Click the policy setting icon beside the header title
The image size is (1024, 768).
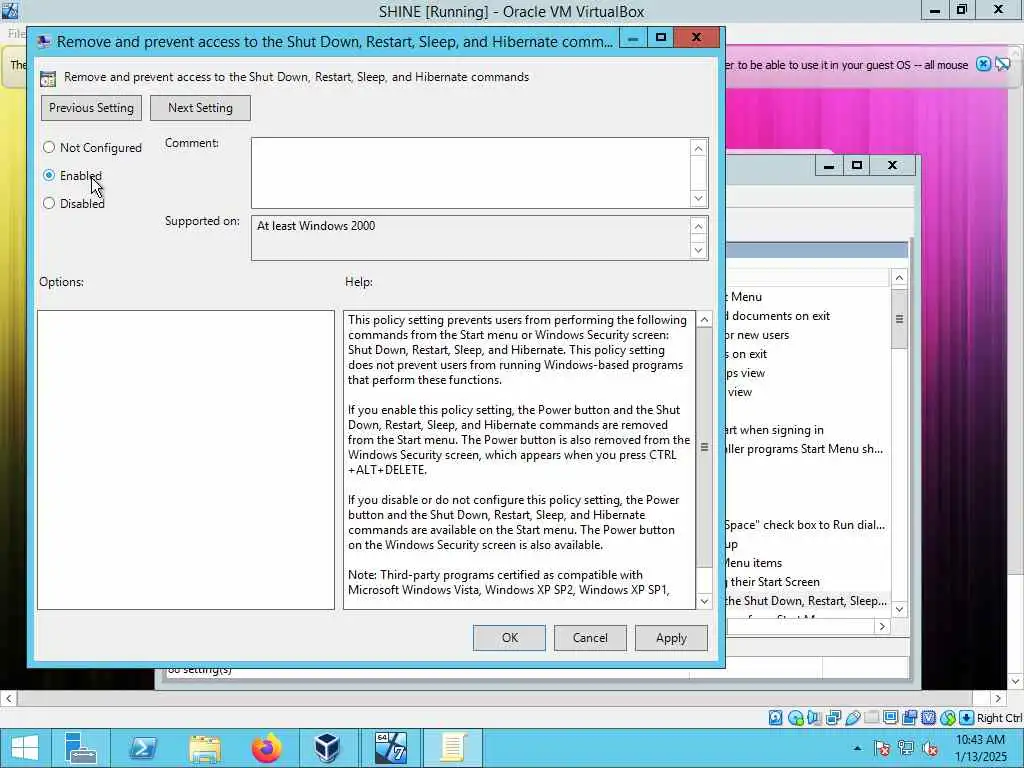tap(48, 78)
